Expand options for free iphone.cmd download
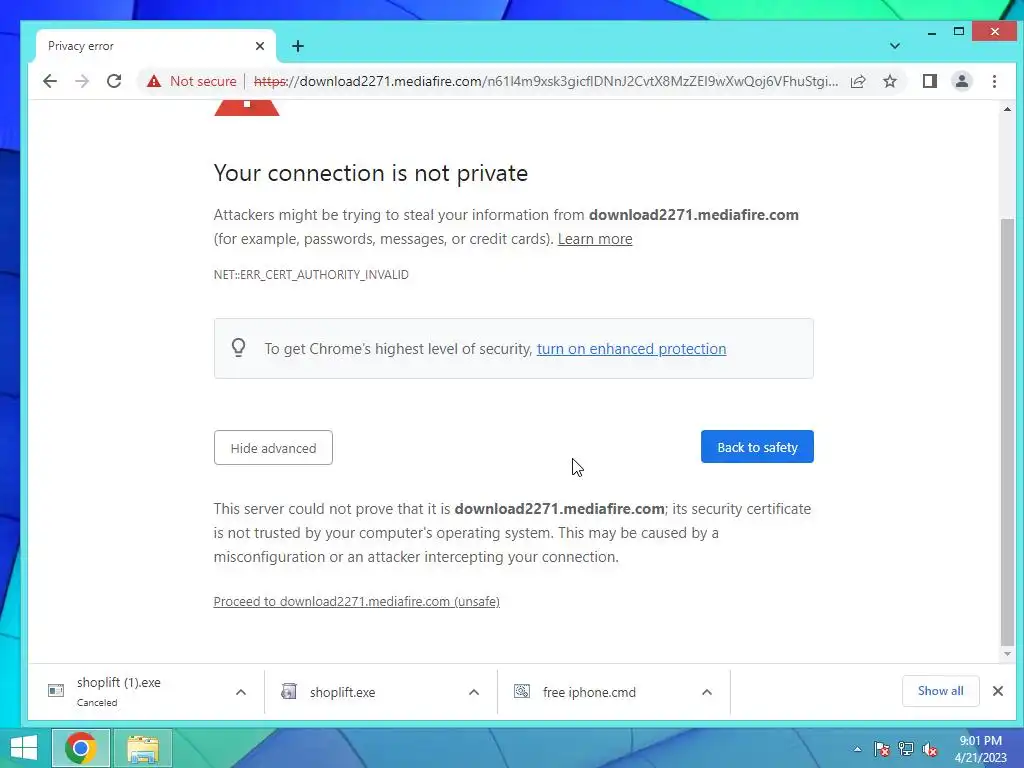The width and height of the screenshot is (1024, 768). click(x=707, y=692)
